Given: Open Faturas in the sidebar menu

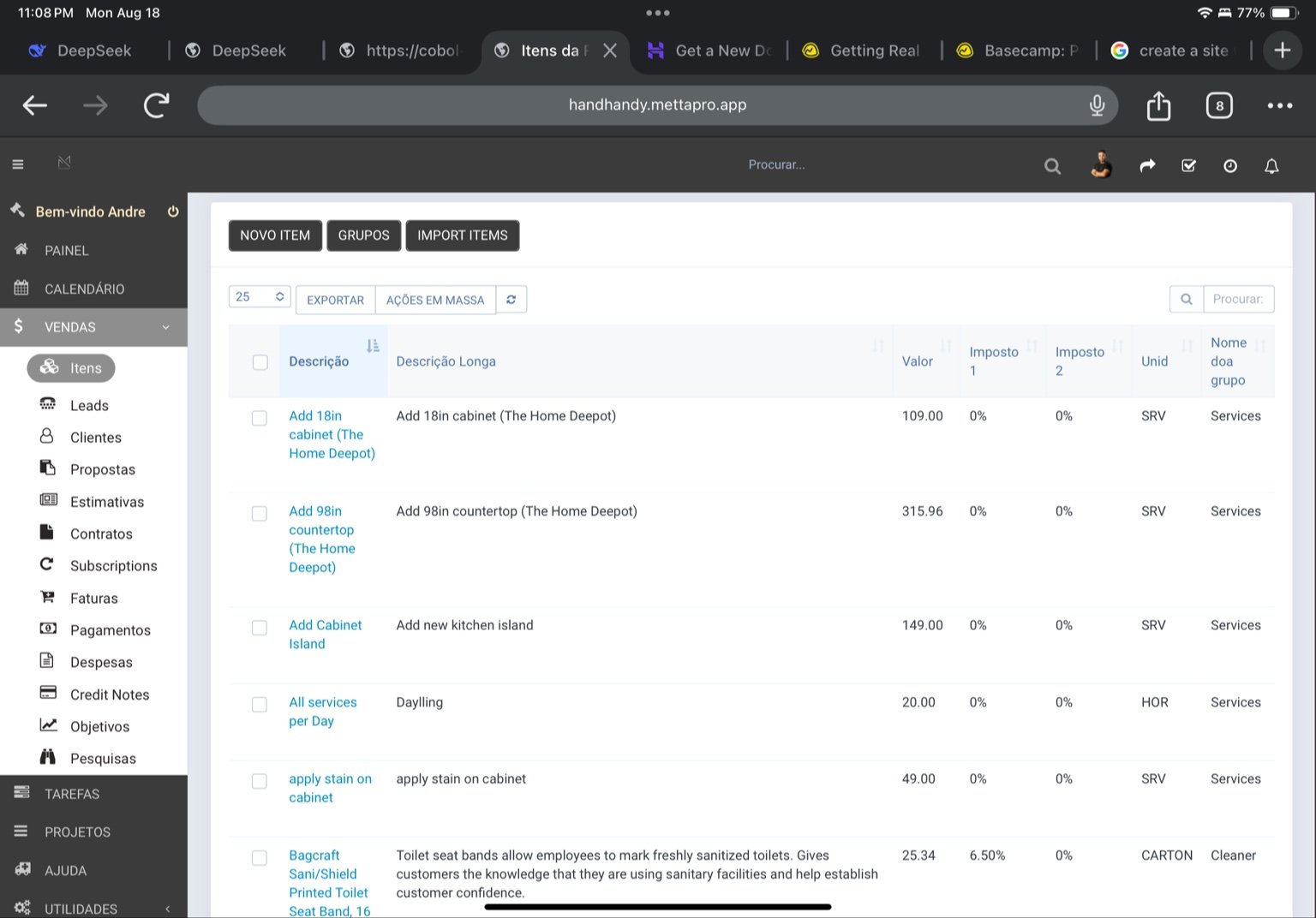Looking at the screenshot, I should click(x=93, y=599).
